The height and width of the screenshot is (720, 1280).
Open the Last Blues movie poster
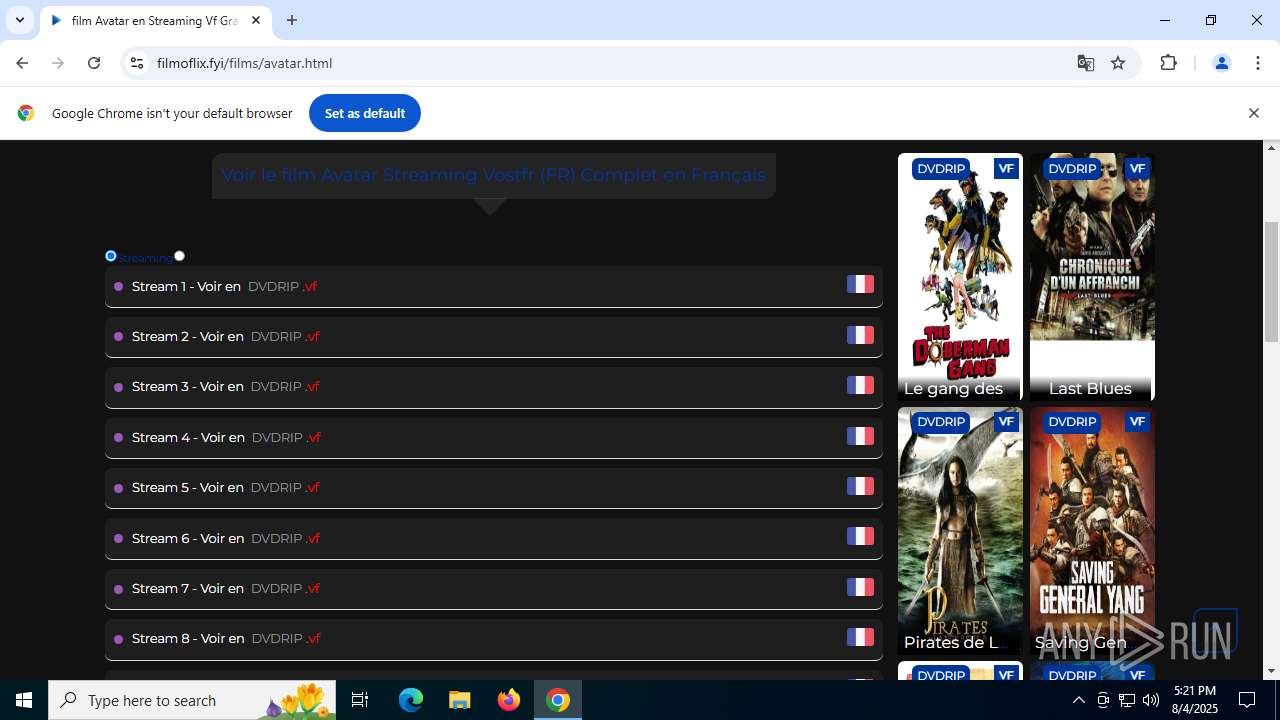[x=1092, y=277]
